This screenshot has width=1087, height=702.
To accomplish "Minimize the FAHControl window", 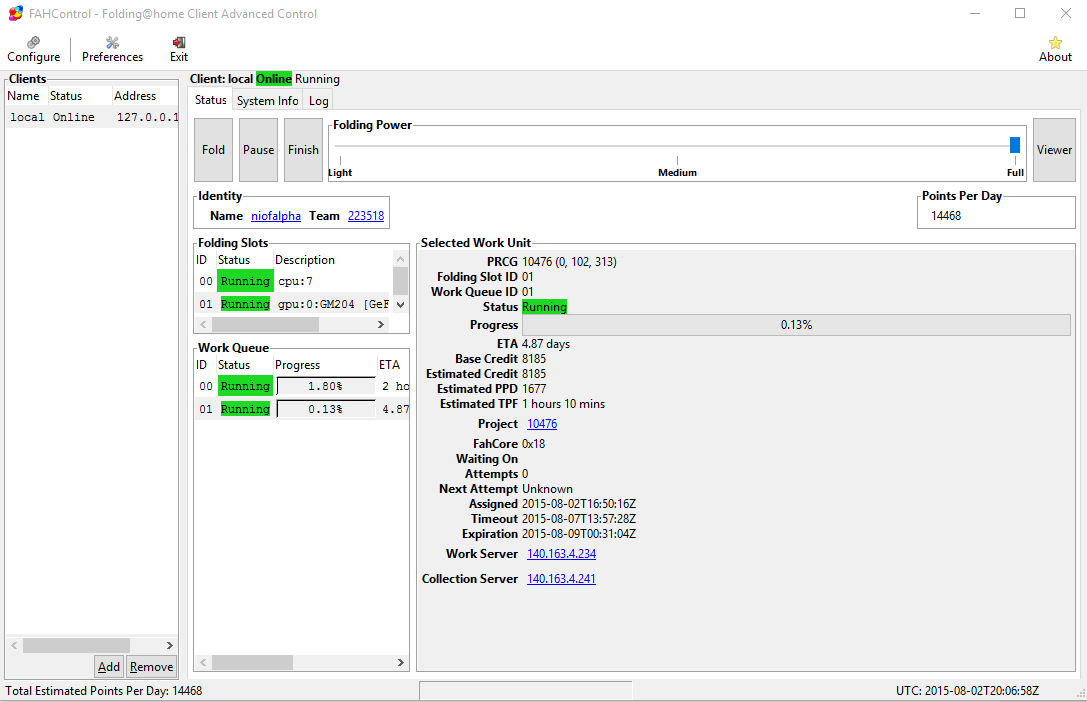I will tap(975, 13).
